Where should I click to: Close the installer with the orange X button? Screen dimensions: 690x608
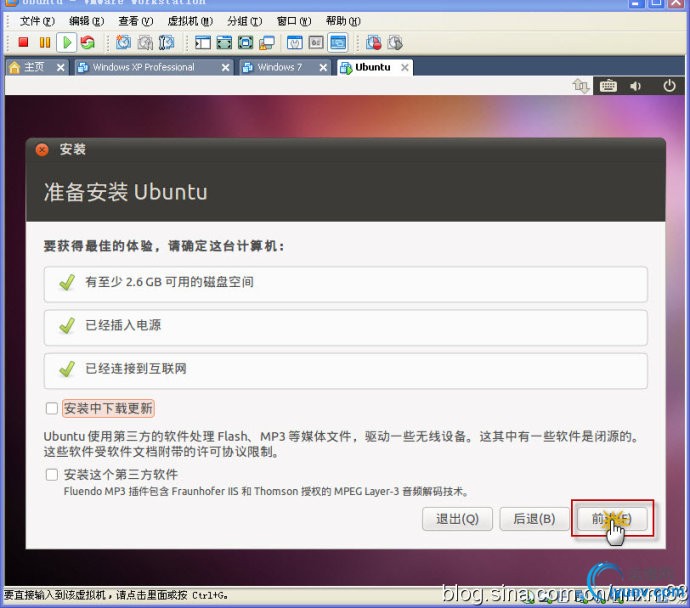click(x=42, y=150)
